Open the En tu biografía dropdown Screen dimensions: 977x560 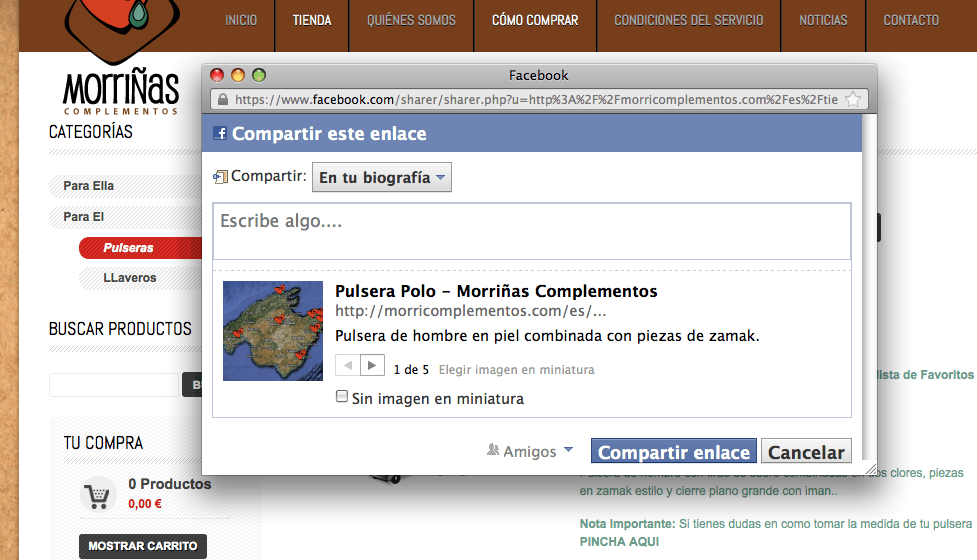click(x=381, y=178)
